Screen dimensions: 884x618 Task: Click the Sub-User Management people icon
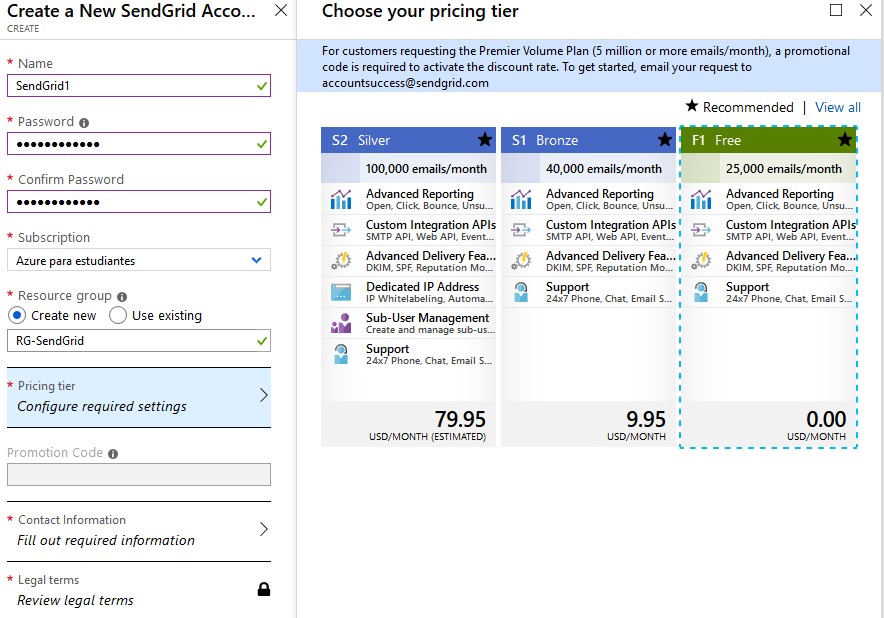pyautogui.click(x=341, y=323)
